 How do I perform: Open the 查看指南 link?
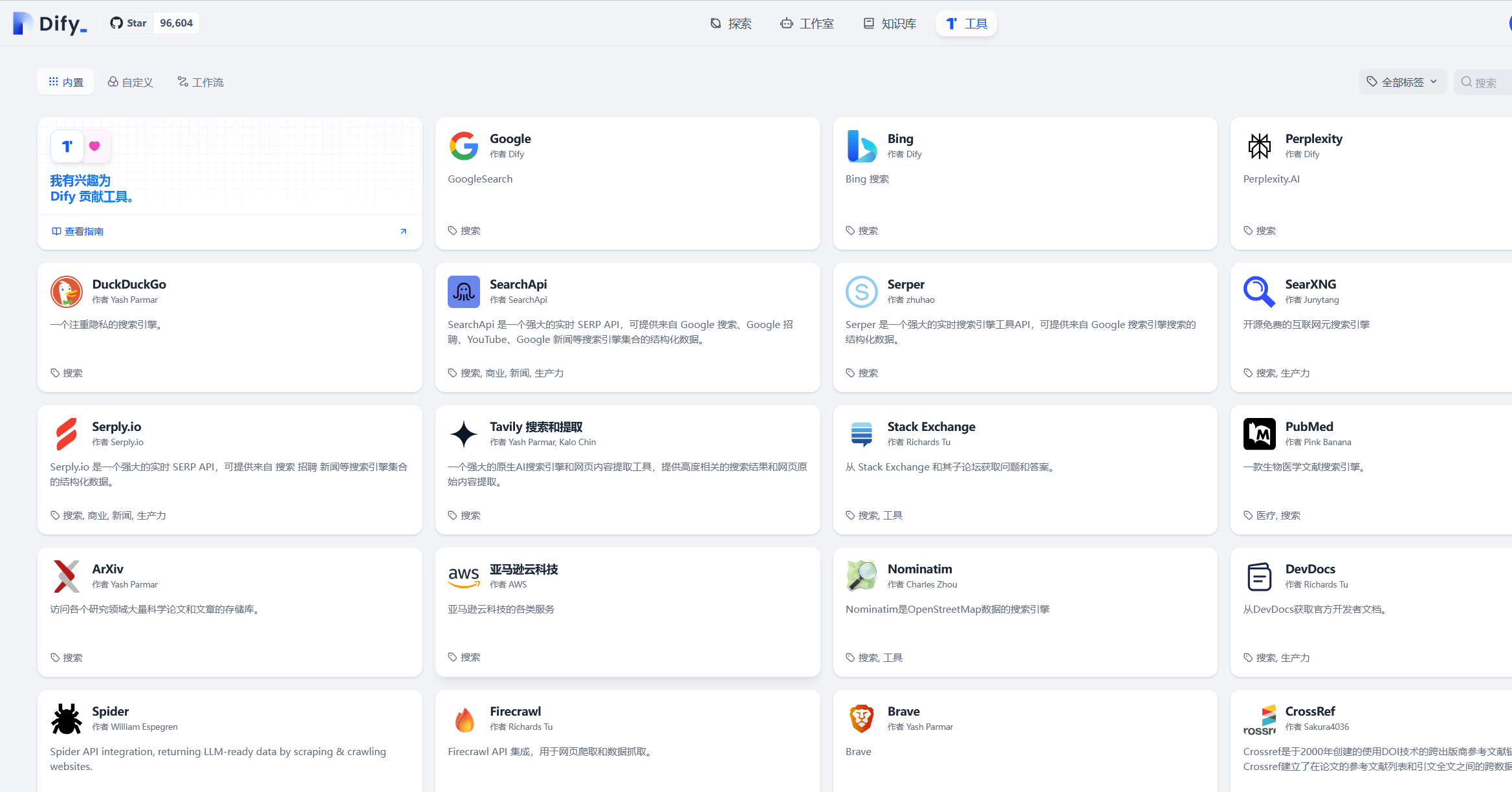click(78, 231)
